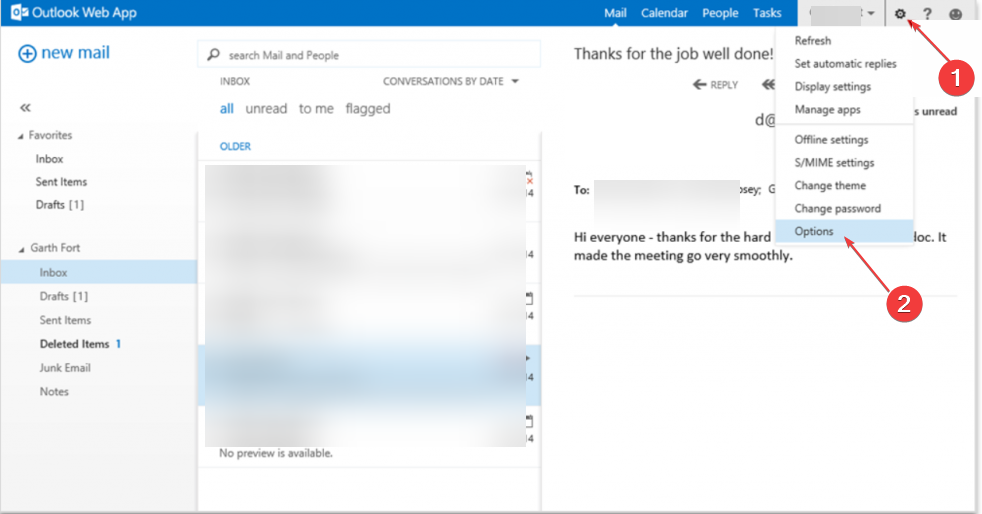Image resolution: width=982 pixels, height=514 pixels.
Task: Click the smiley feedback icon
Action: pos(955,14)
